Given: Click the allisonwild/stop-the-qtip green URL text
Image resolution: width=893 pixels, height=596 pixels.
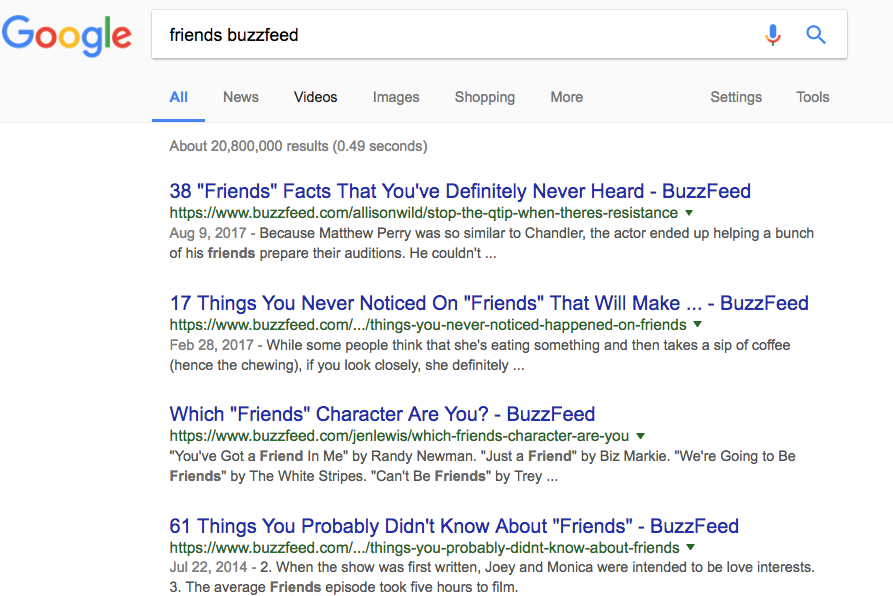Looking at the screenshot, I should click(x=424, y=213).
